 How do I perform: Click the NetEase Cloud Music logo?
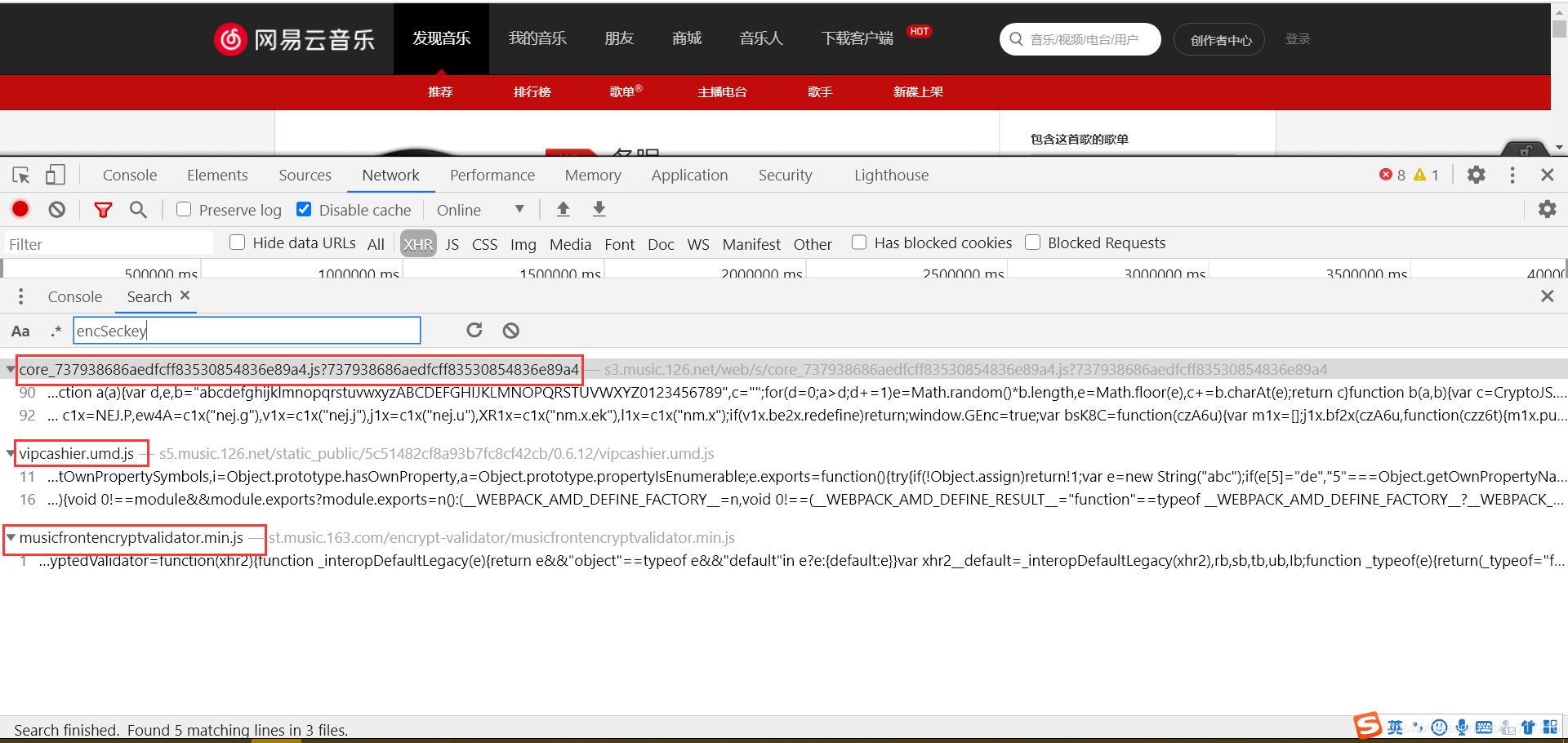pos(294,38)
